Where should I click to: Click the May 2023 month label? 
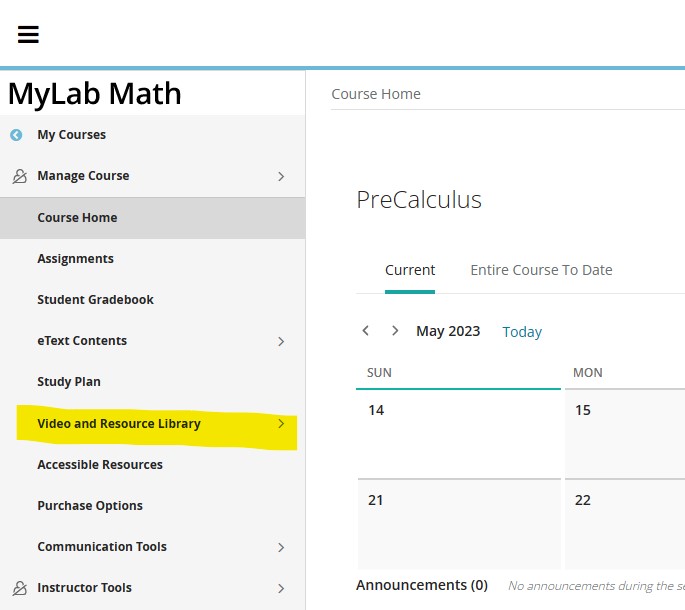pyautogui.click(x=448, y=331)
